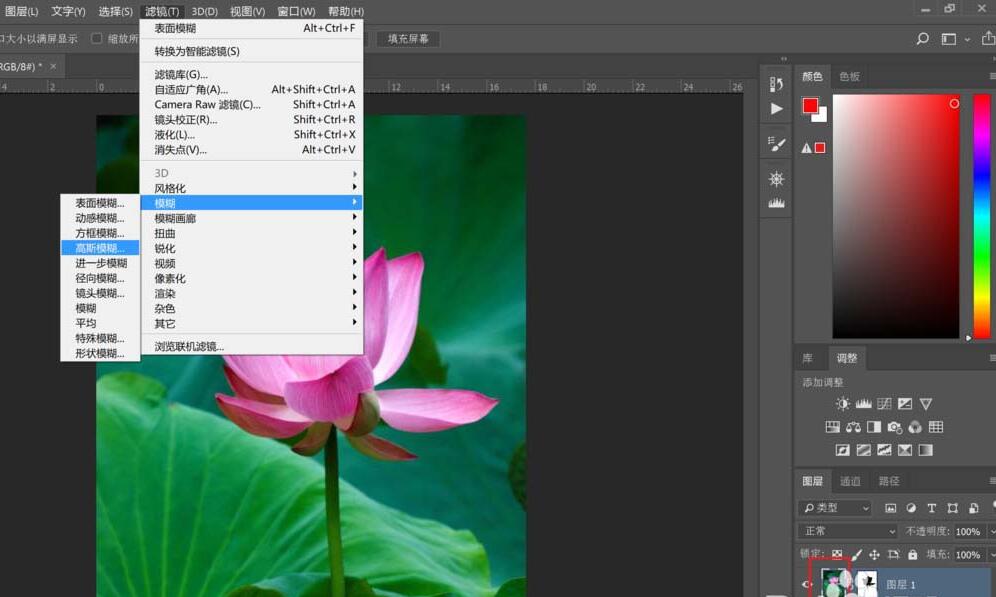Enable the 缩放所有窗口 checkbox
The image size is (996, 597).
coord(97,39)
